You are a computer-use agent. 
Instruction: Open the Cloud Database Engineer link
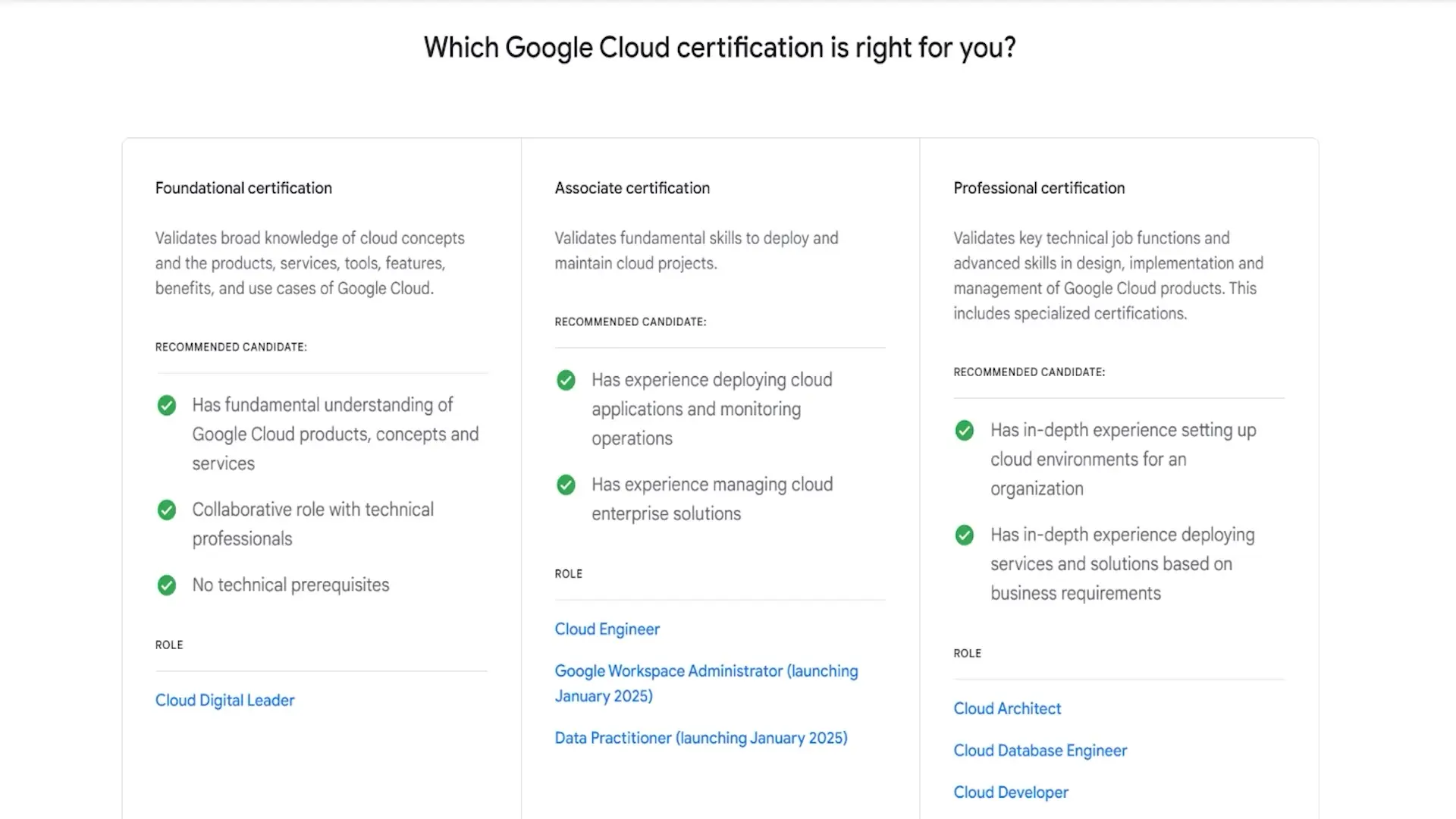[x=1040, y=750]
